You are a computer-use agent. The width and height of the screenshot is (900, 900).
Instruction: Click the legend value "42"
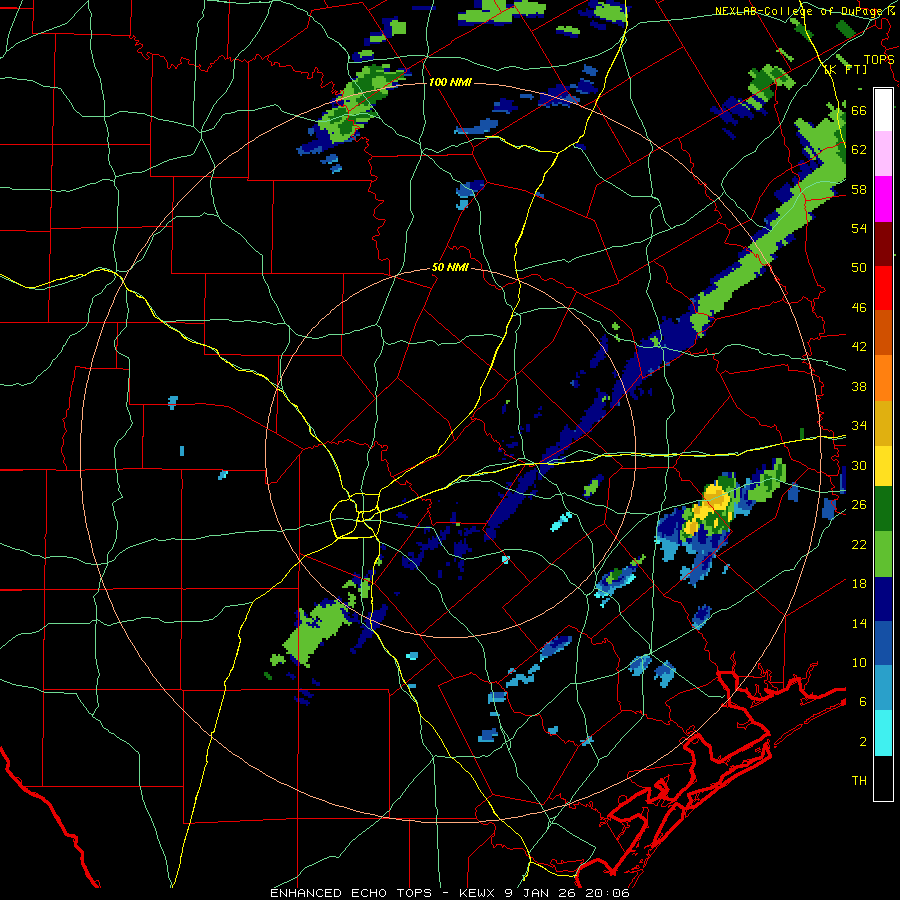859,347
